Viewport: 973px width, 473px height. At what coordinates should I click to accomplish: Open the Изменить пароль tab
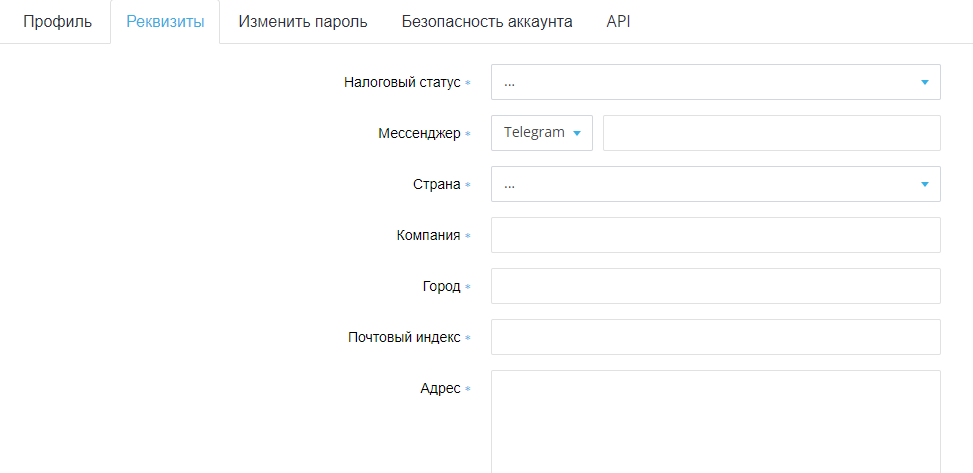pos(303,22)
